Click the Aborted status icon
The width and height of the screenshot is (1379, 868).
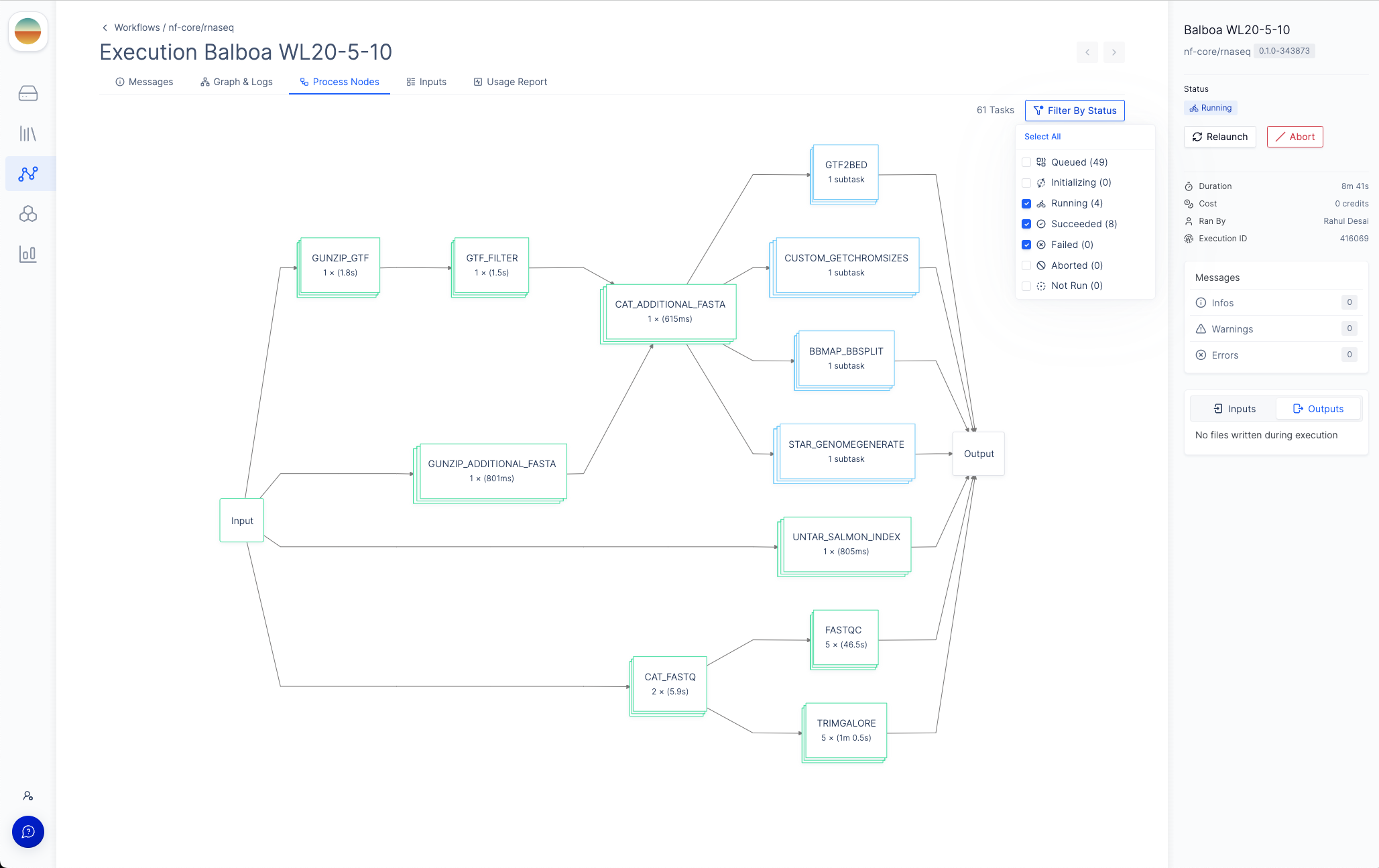tap(1041, 265)
